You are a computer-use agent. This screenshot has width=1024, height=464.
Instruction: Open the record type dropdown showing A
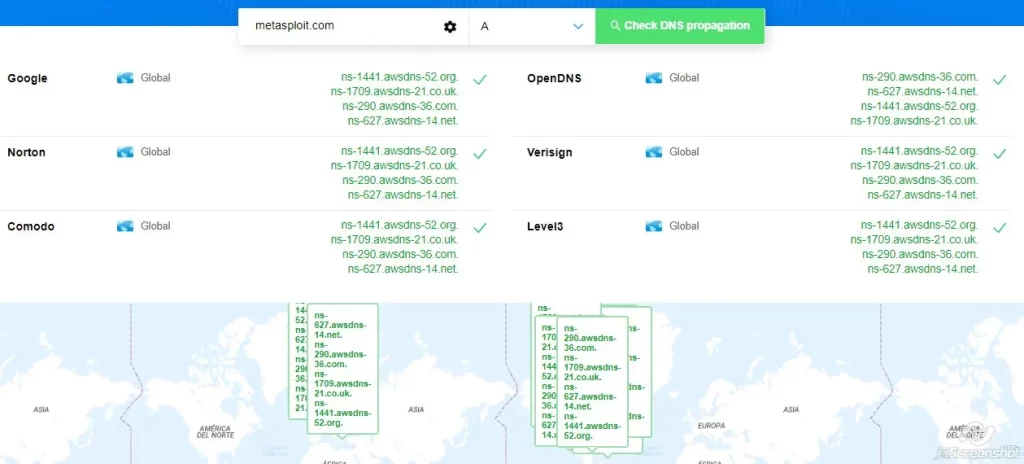click(x=532, y=26)
